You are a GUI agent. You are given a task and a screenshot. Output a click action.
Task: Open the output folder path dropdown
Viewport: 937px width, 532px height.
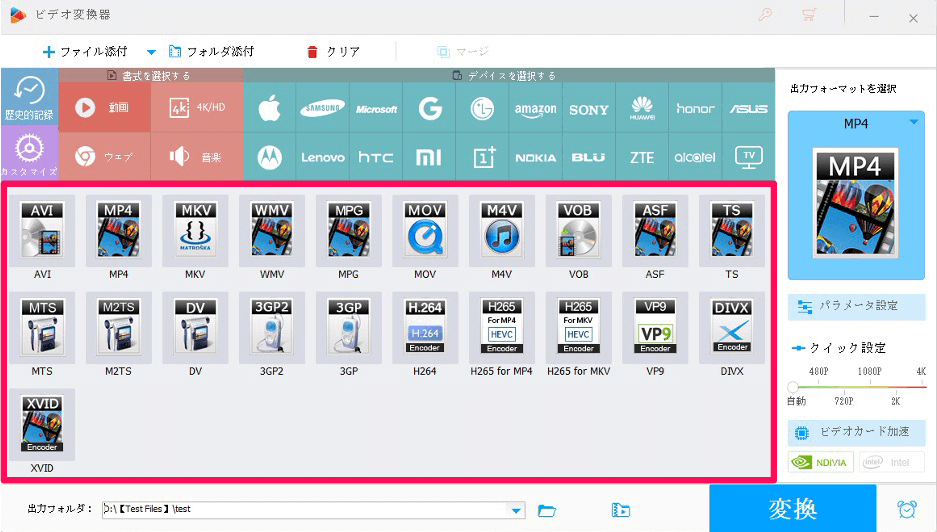516,511
